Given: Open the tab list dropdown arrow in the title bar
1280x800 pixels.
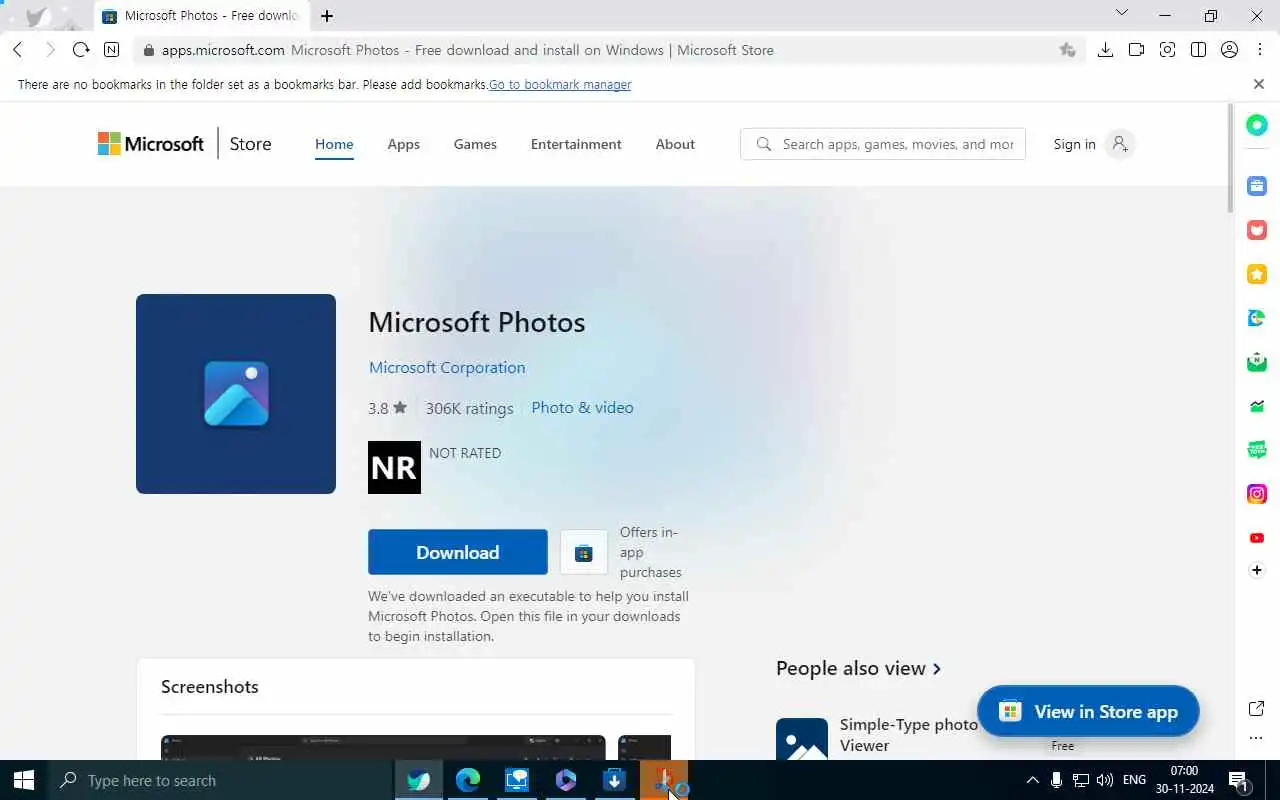Looking at the screenshot, I should 1121,13.
